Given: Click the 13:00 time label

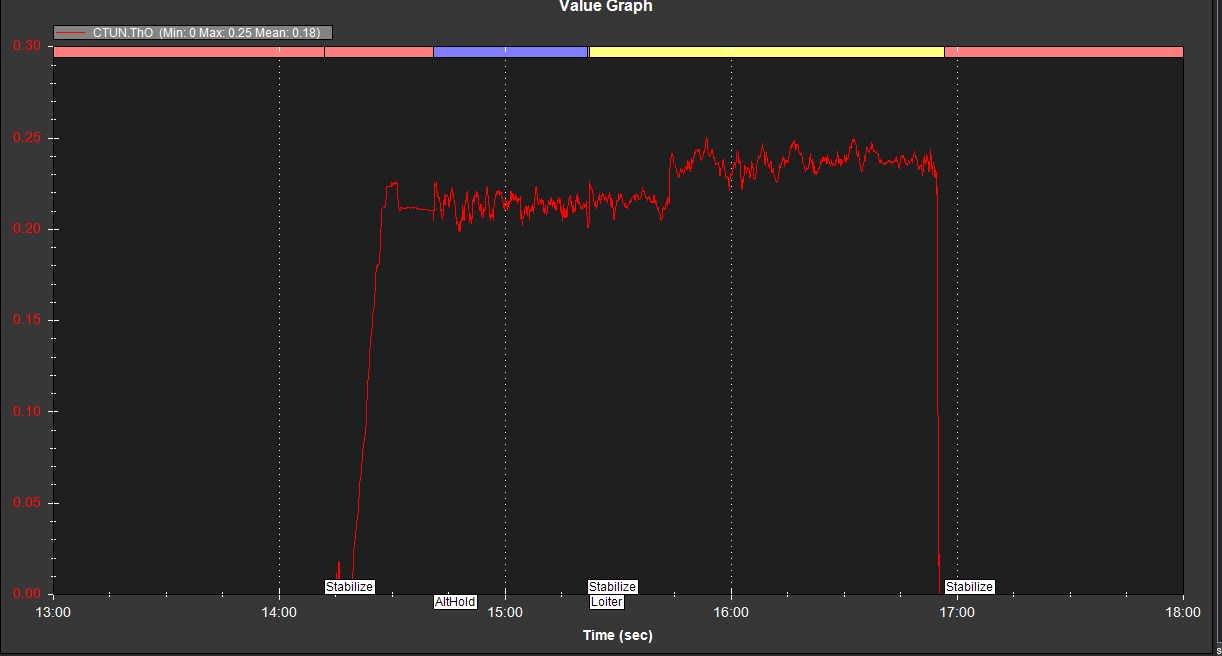Looking at the screenshot, I should pyautogui.click(x=55, y=612).
